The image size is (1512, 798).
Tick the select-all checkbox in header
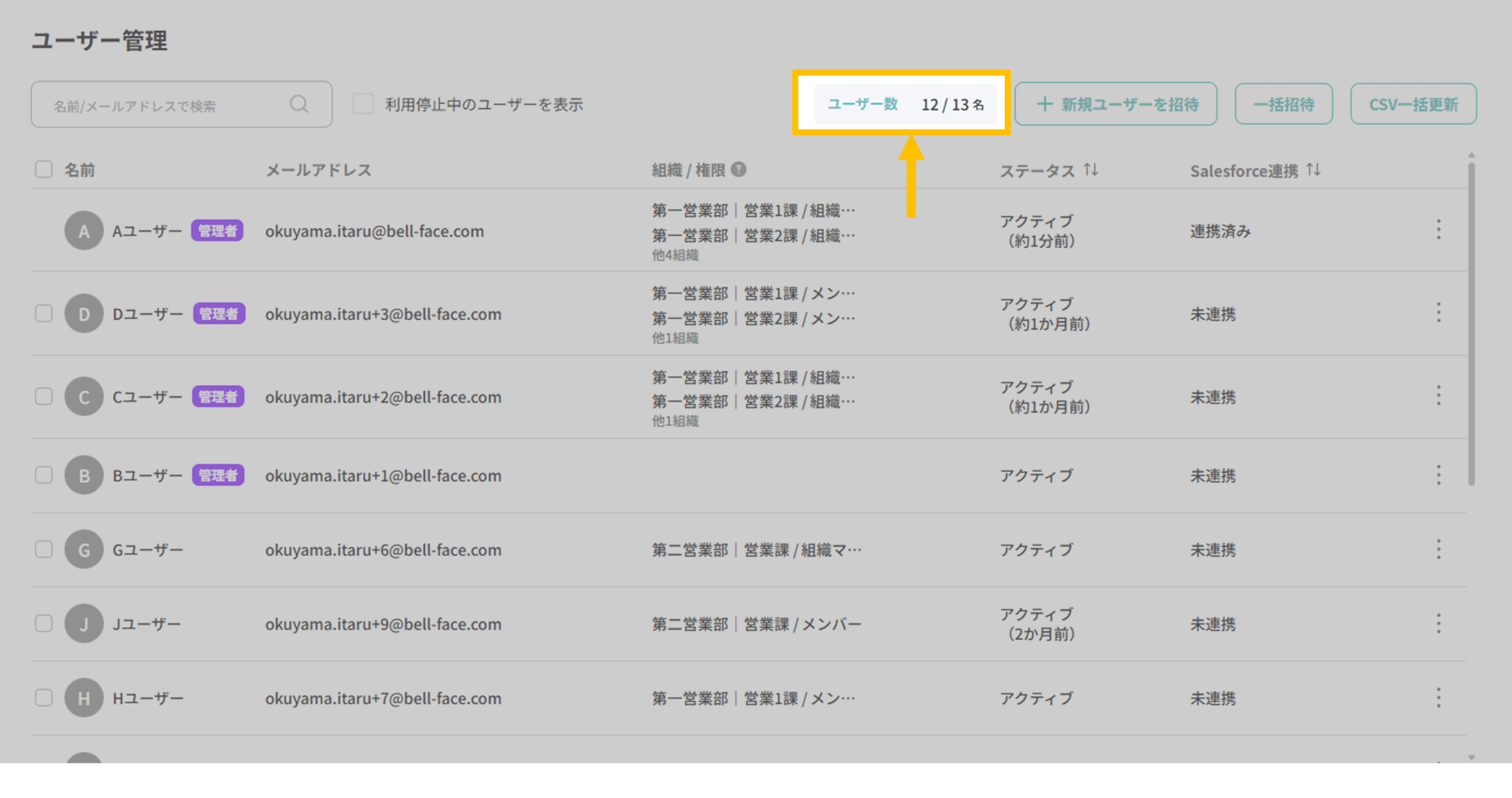[44, 169]
